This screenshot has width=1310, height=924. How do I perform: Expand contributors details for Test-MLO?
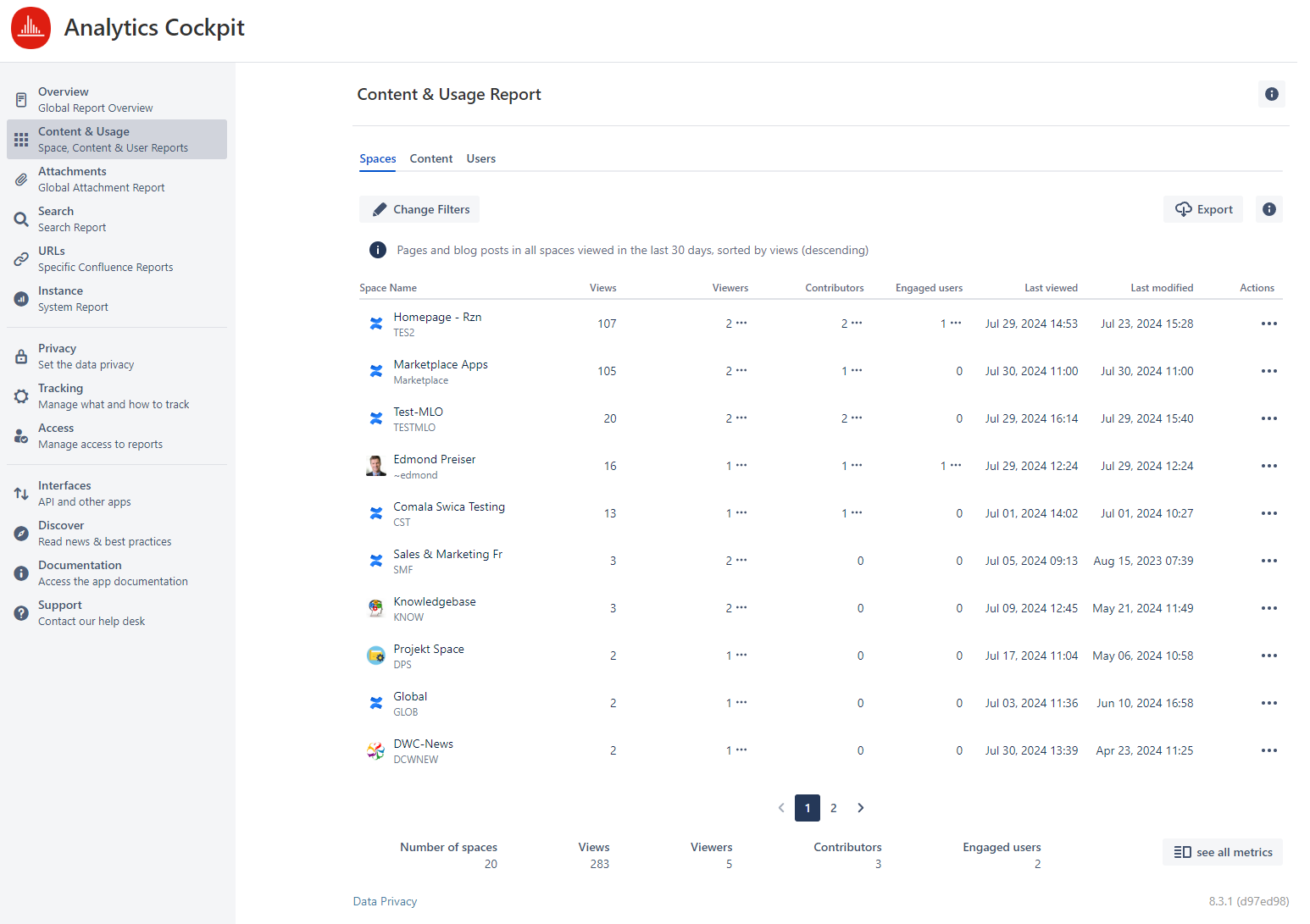coord(856,418)
